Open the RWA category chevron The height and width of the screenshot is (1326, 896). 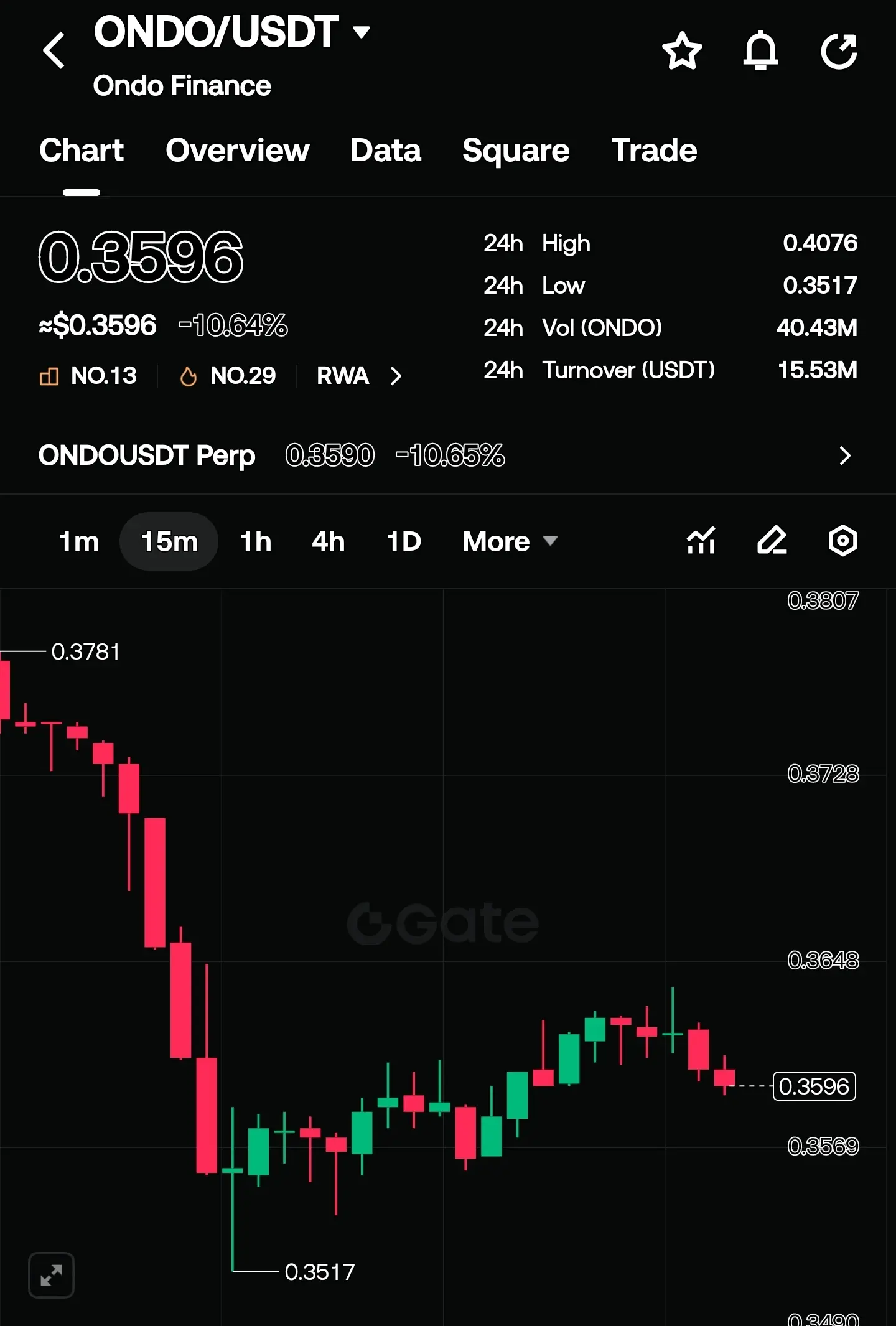pyautogui.click(x=396, y=376)
